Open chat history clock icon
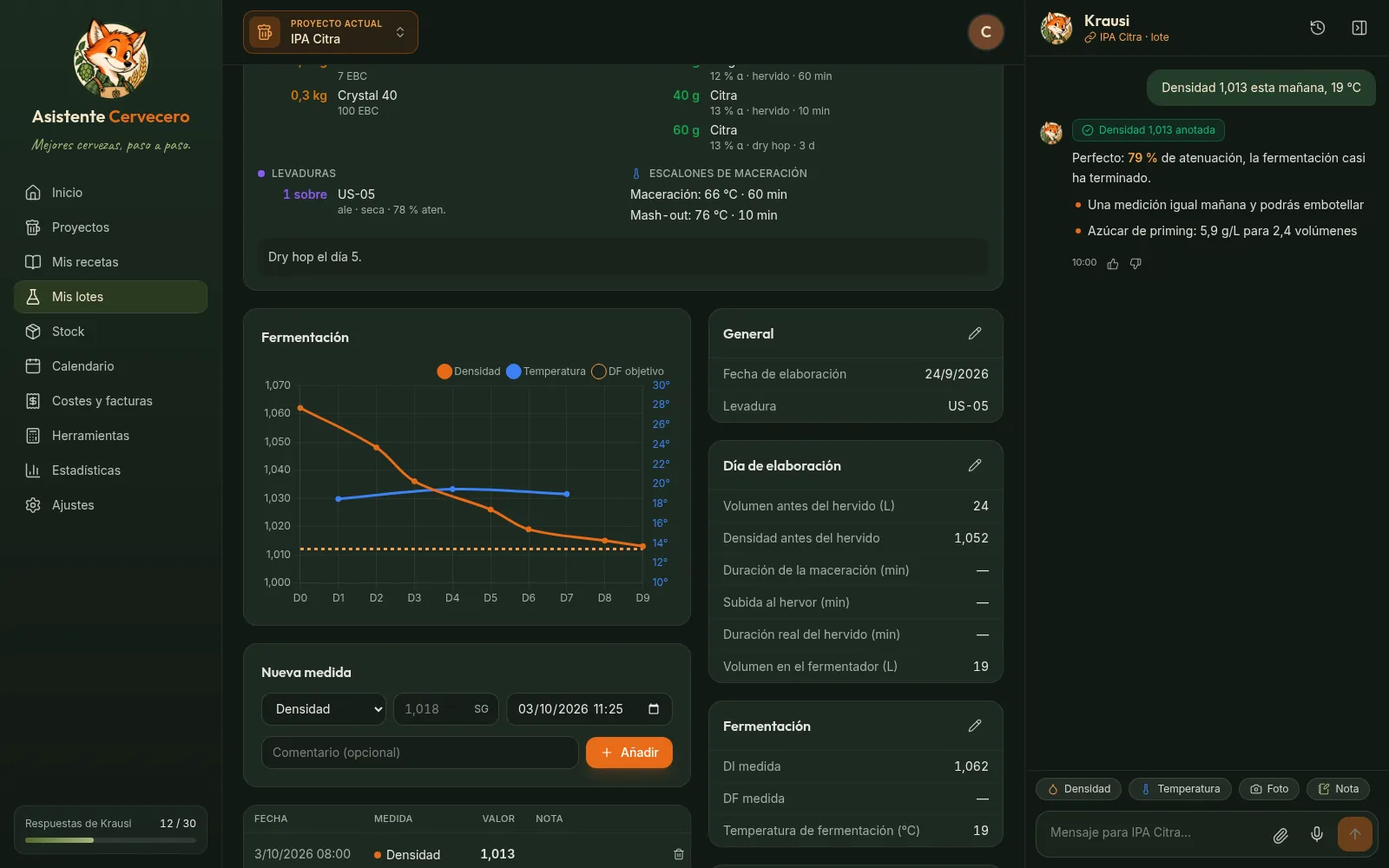Viewport: 1389px width, 868px height. pos(1317,28)
